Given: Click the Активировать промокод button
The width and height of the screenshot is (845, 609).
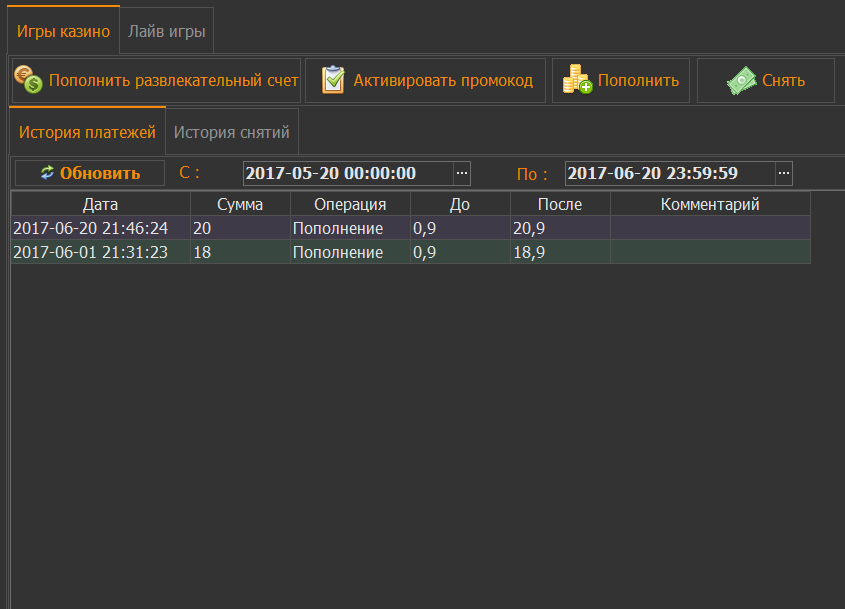Looking at the screenshot, I should 425,80.
